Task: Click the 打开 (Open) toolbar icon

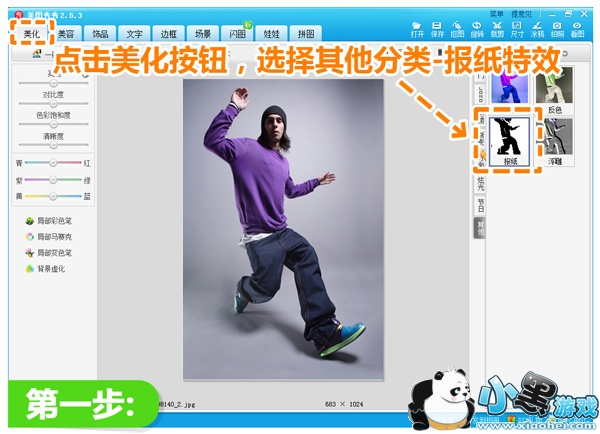Action: (417, 28)
